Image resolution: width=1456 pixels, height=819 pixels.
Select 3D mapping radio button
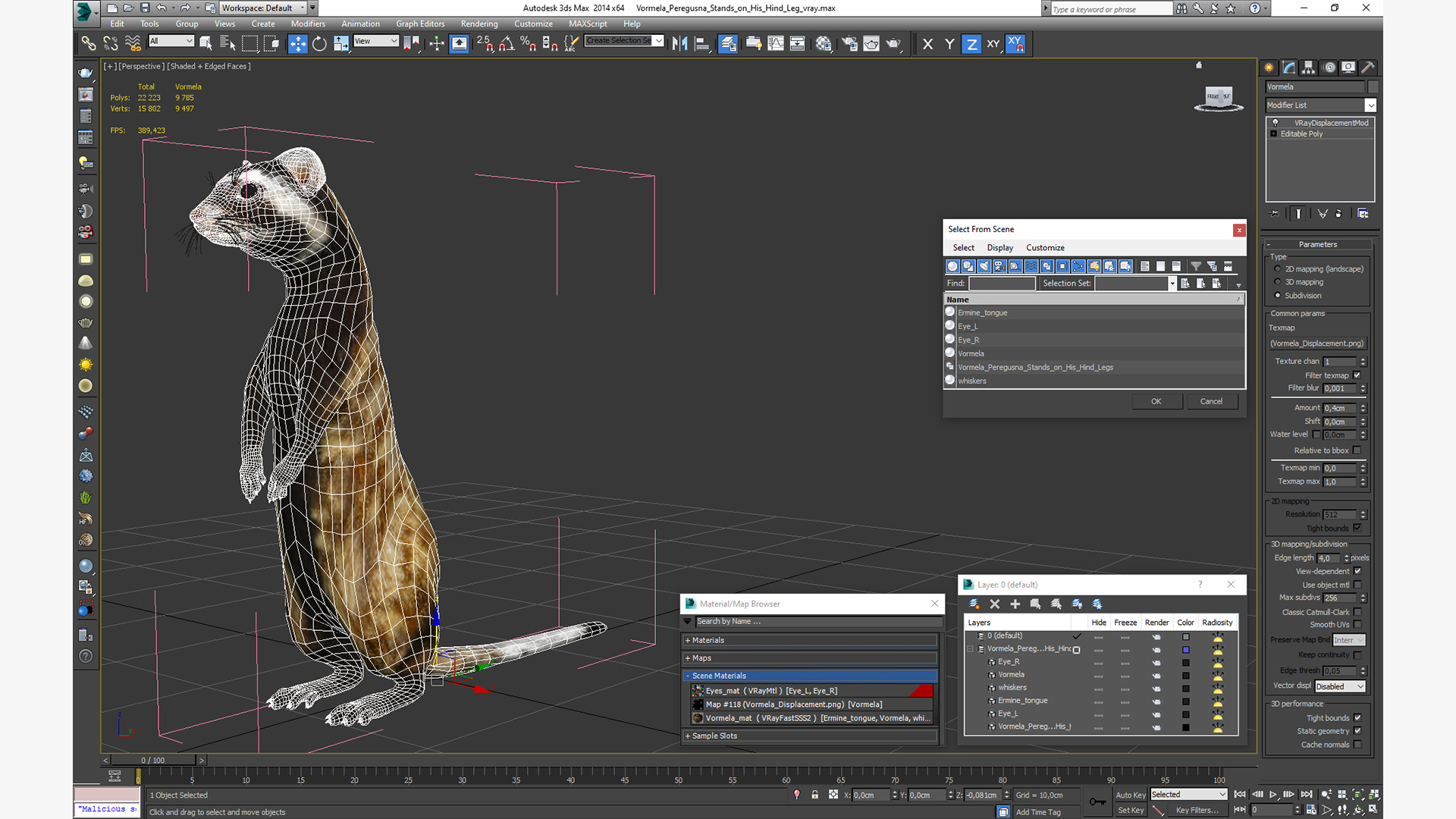pos(1278,282)
